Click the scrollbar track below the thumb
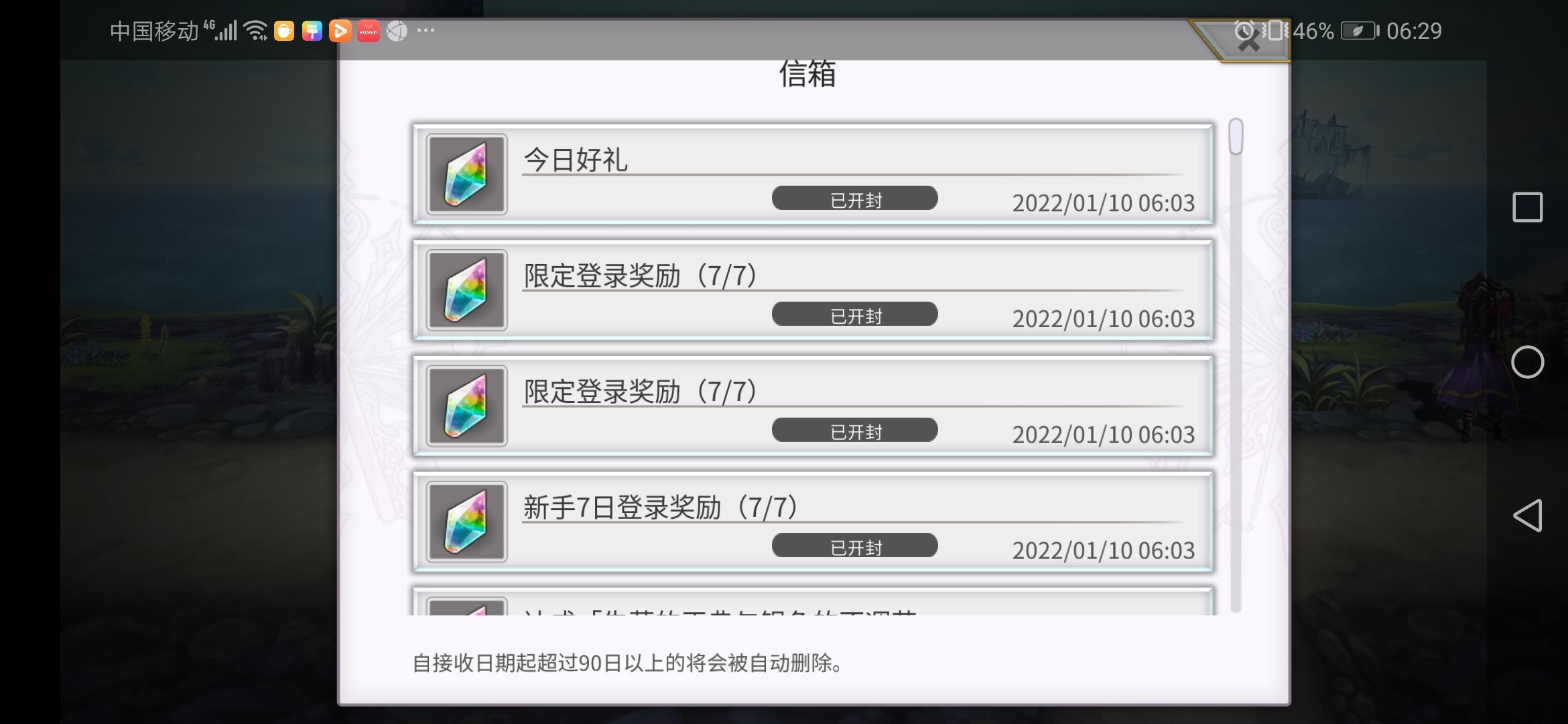This screenshot has height=724, width=1568. click(1236, 382)
